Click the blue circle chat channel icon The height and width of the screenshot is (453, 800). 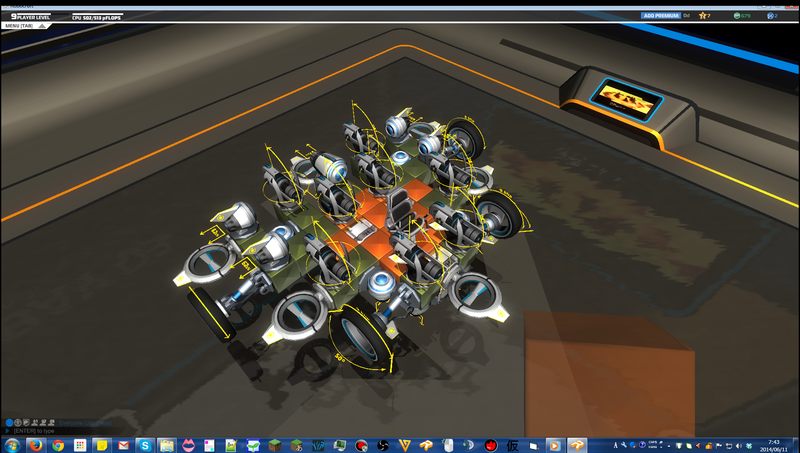pos(9,422)
